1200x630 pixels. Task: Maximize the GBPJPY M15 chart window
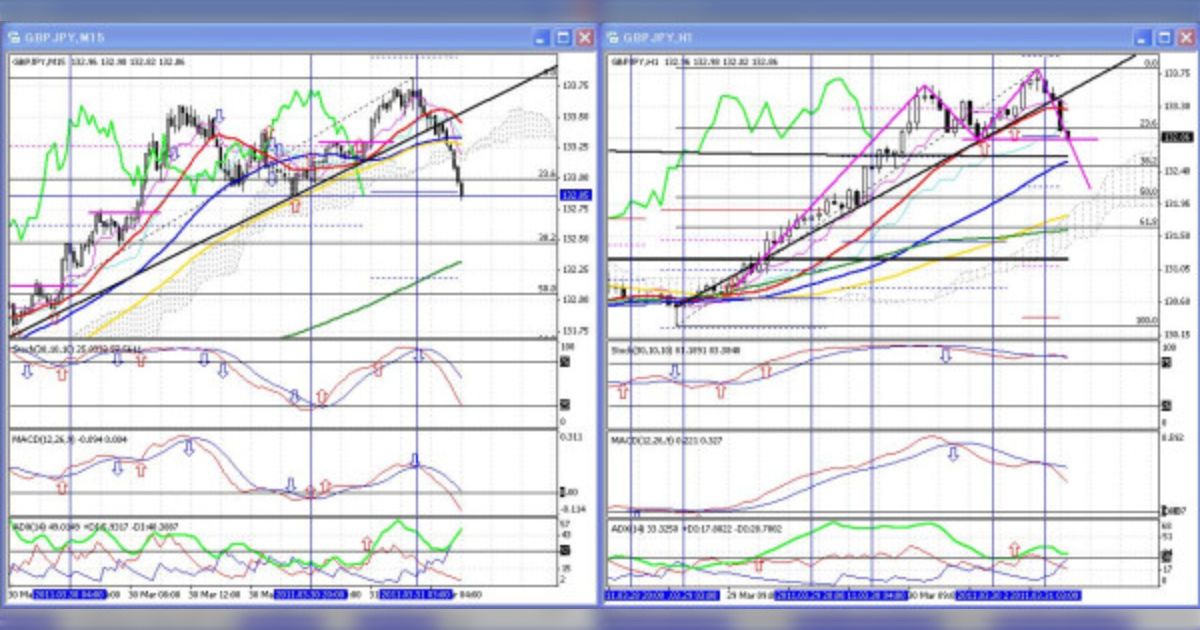563,38
